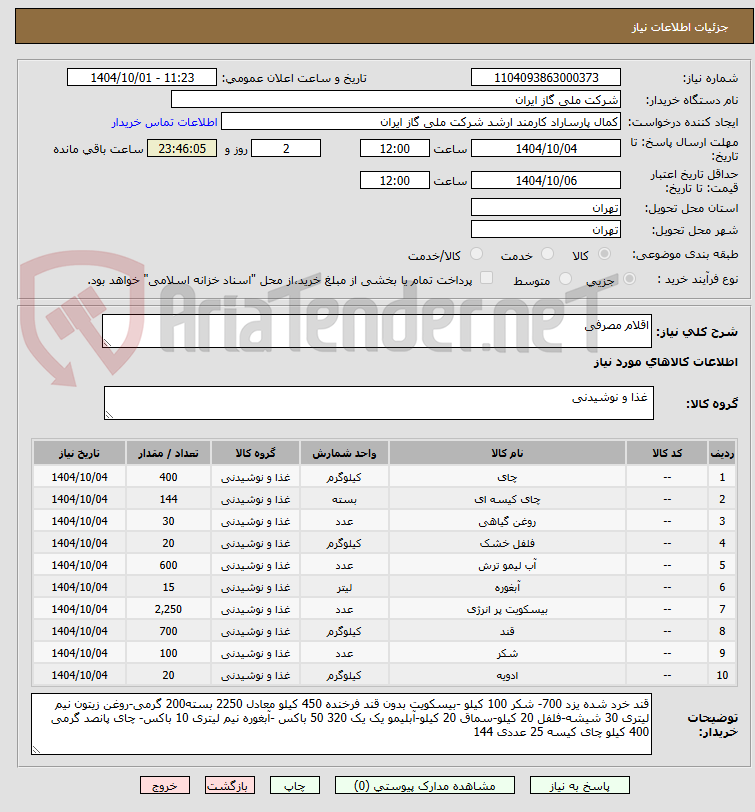The height and width of the screenshot is (812, 755).
Task: Click the خروج exit button
Action: click(x=165, y=786)
